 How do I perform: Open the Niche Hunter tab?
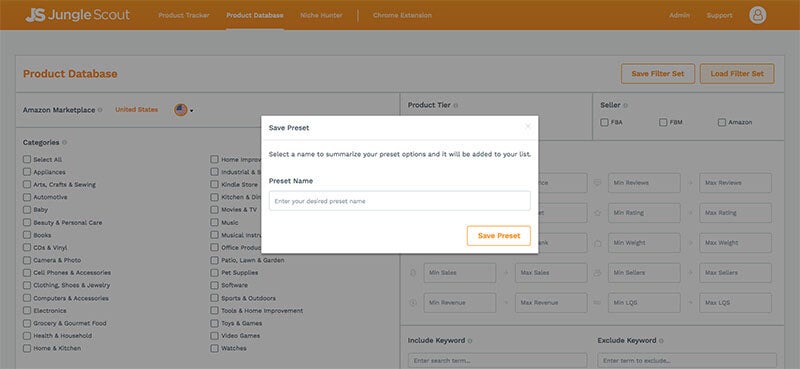321,15
